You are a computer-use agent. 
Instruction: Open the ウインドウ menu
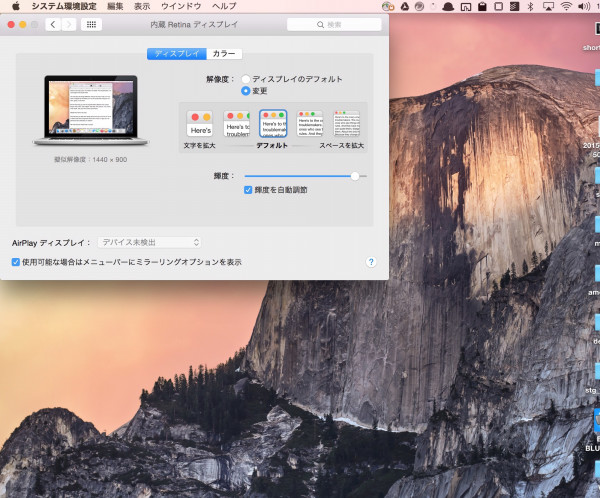point(181,6)
